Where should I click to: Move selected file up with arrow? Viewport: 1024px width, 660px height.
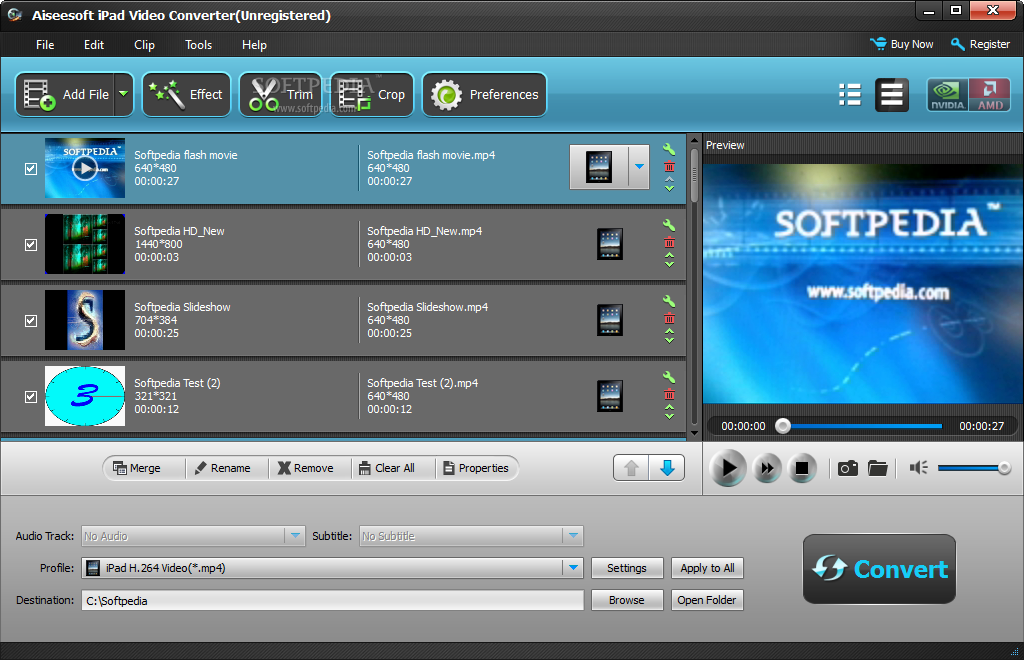pyautogui.click(x=632, y=468)
